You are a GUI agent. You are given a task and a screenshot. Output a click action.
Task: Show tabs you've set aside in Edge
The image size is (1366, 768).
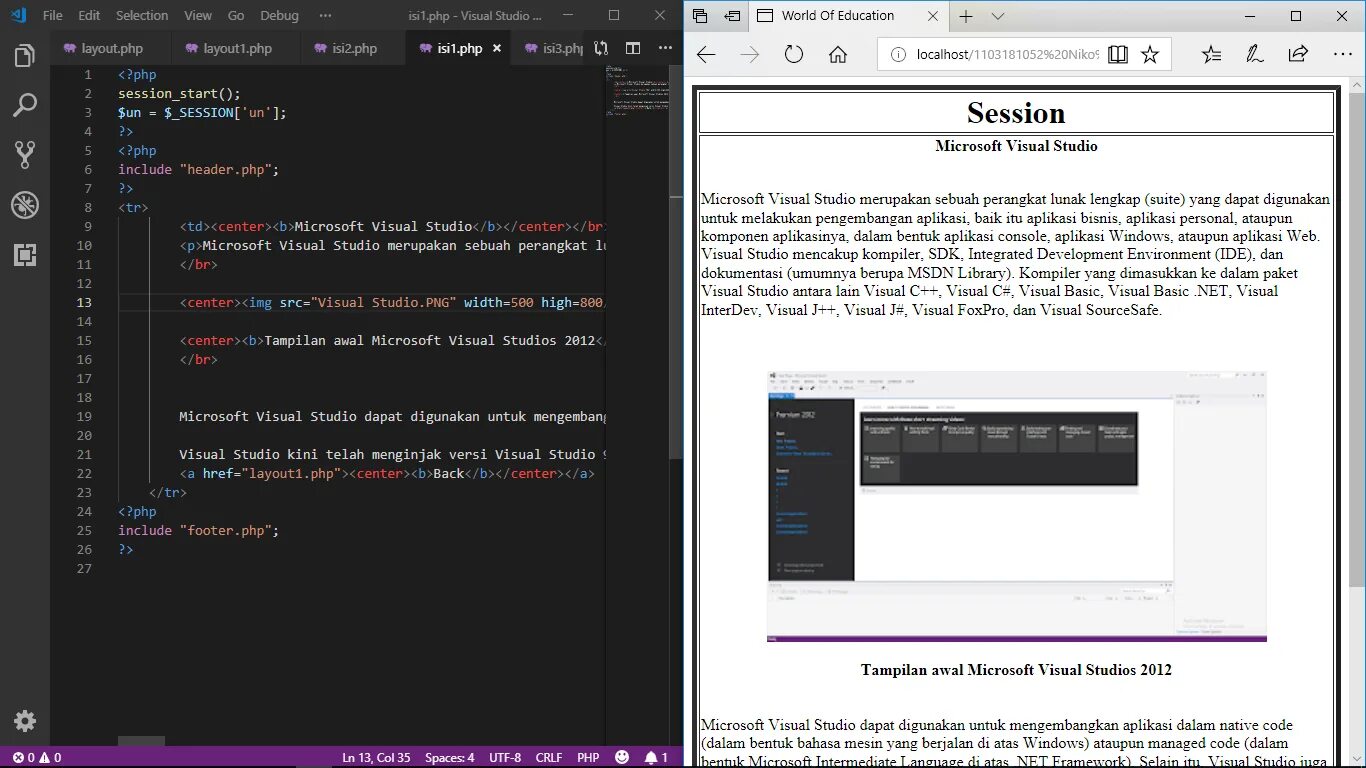[700, 16]
